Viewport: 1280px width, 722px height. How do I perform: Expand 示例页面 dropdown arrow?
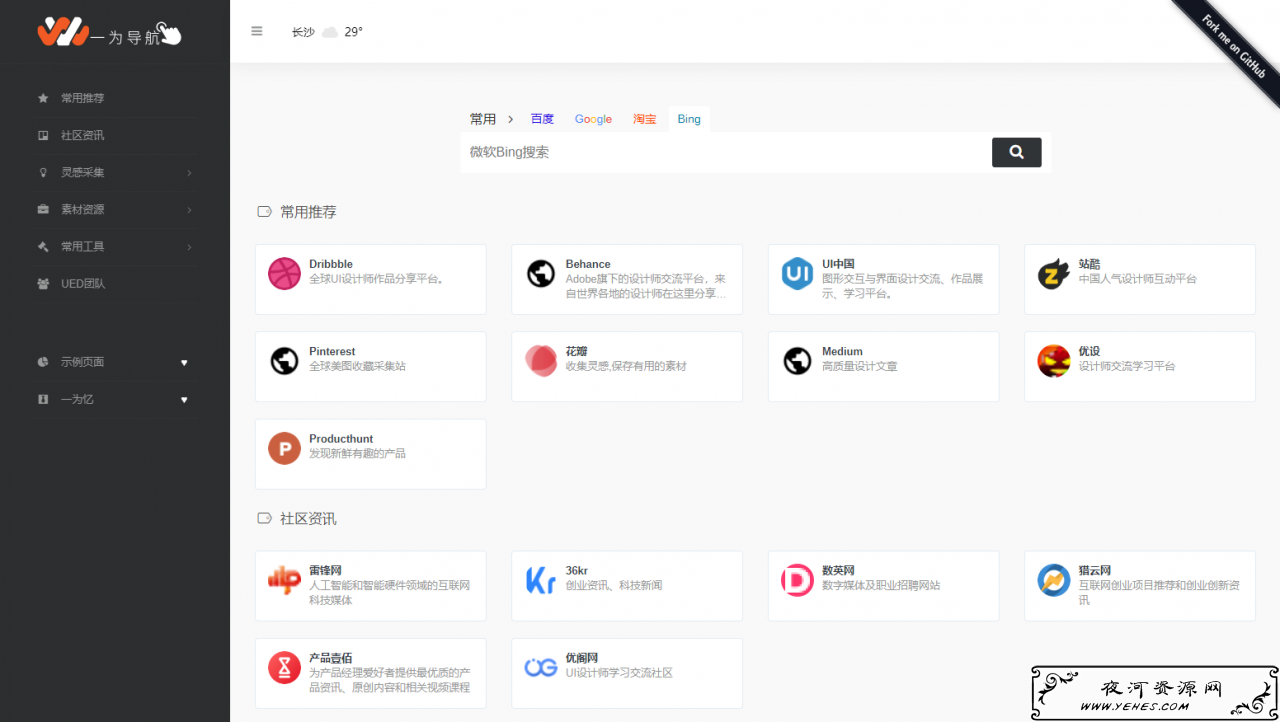(x=184, y=362)
